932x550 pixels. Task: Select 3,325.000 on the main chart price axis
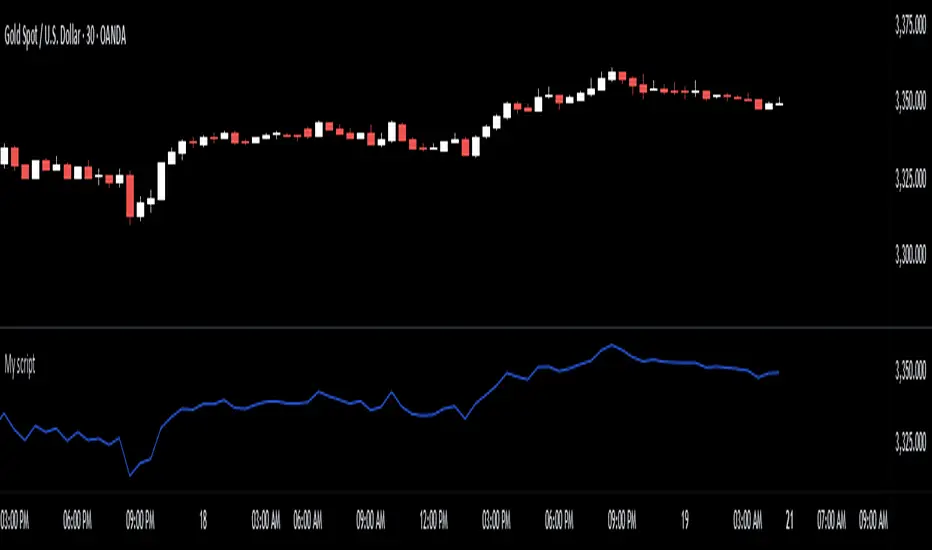pos(910,178)
